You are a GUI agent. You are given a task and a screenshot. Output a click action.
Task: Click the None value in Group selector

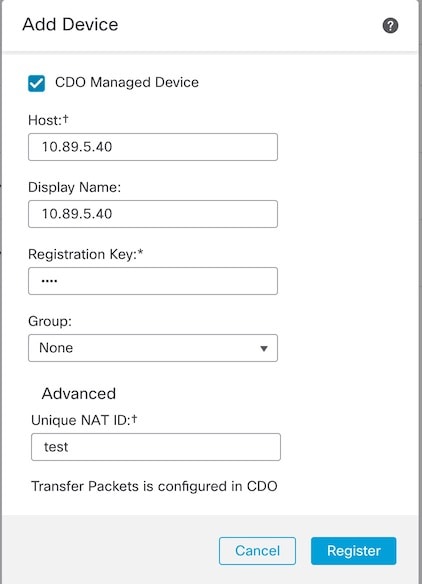click(x=56, y=348)
